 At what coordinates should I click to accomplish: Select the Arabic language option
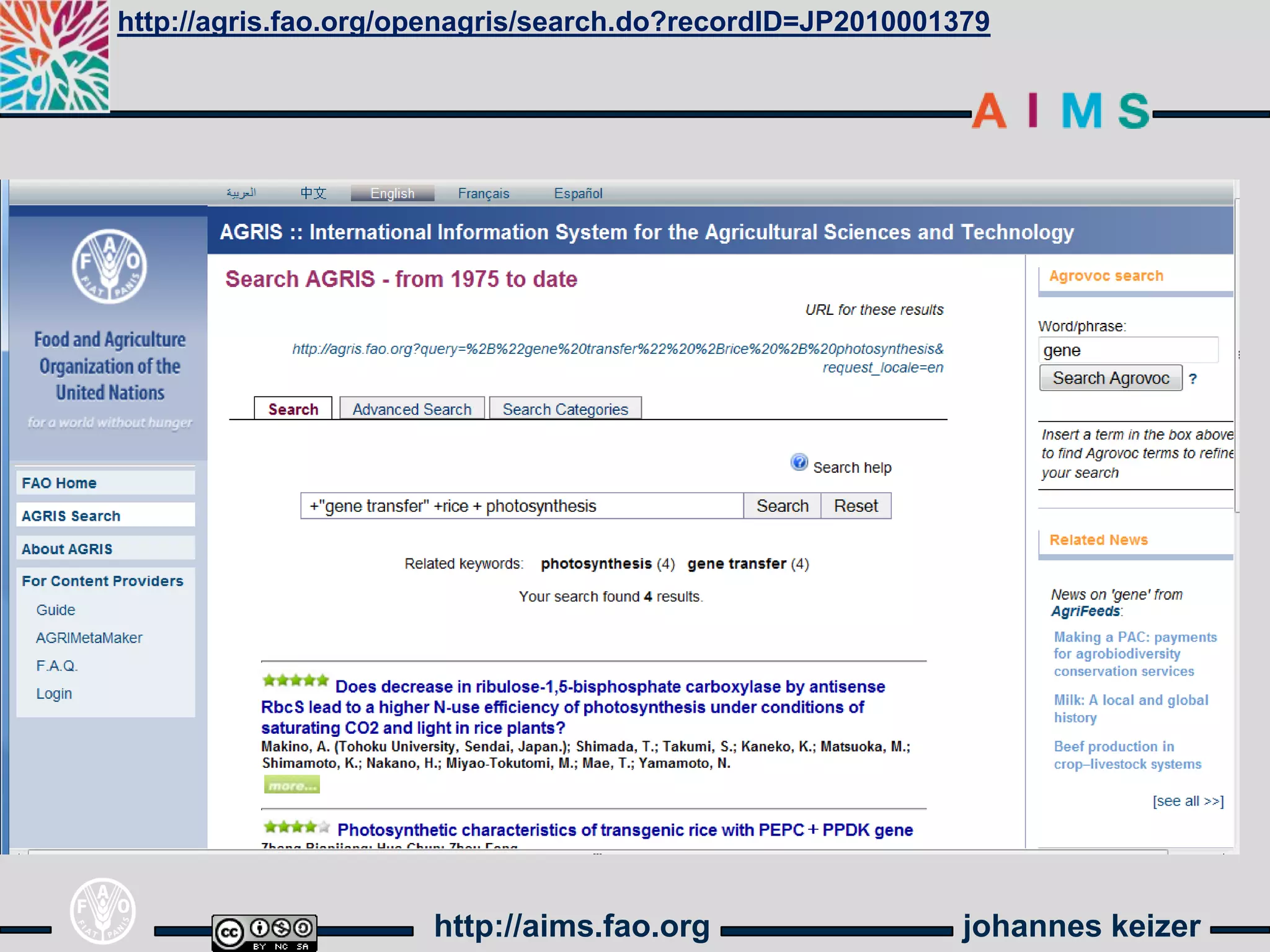[x=241, y=193]
